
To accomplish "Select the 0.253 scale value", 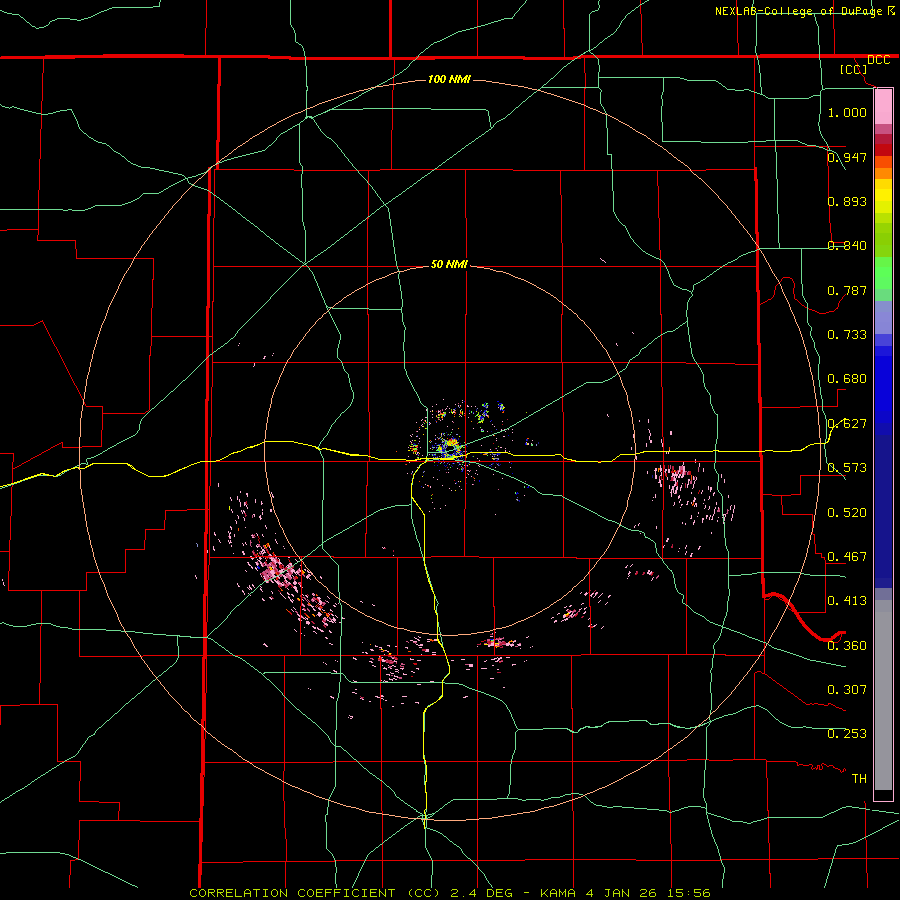I will pos(847,734).
